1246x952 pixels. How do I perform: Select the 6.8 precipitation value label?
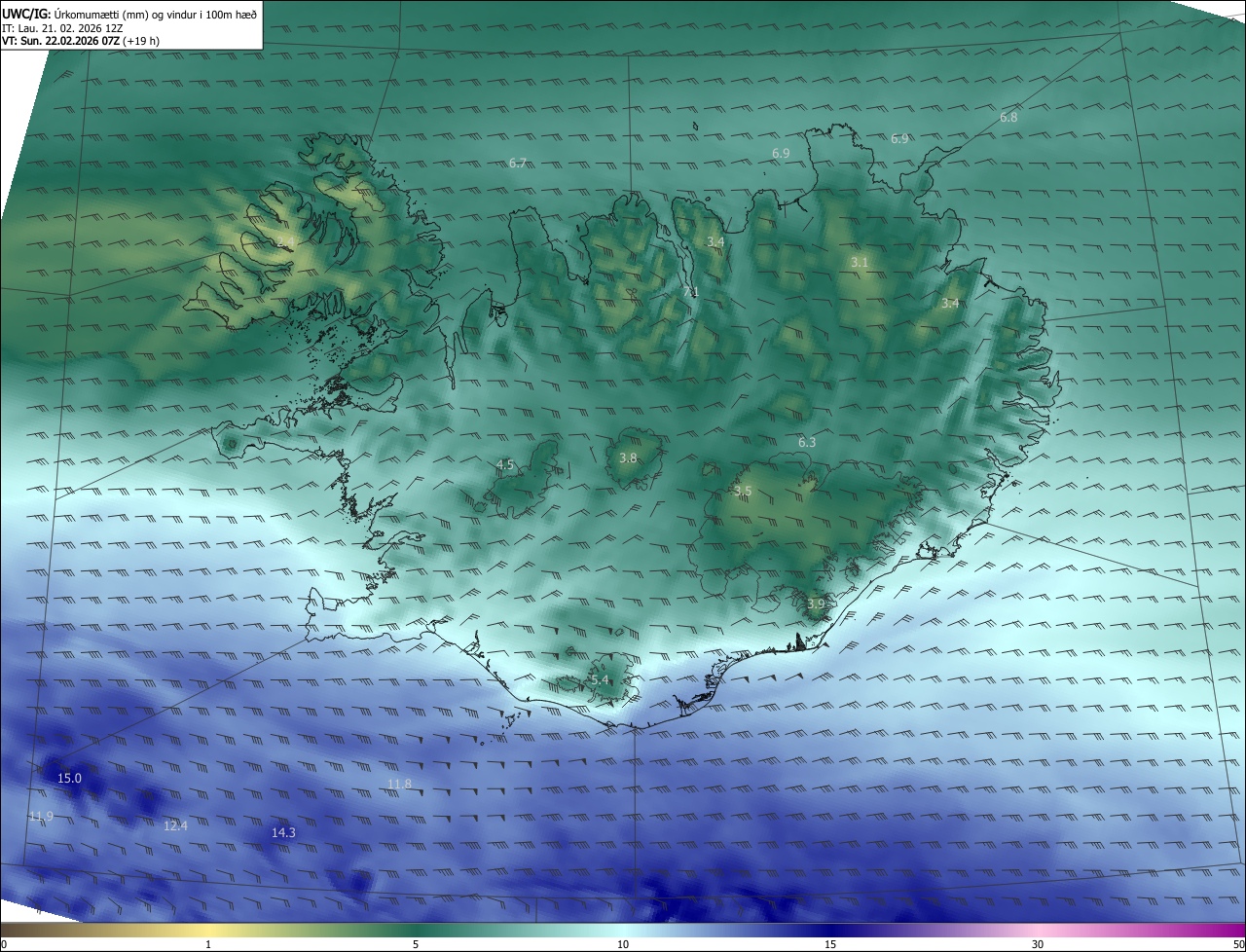(1008, 118)
